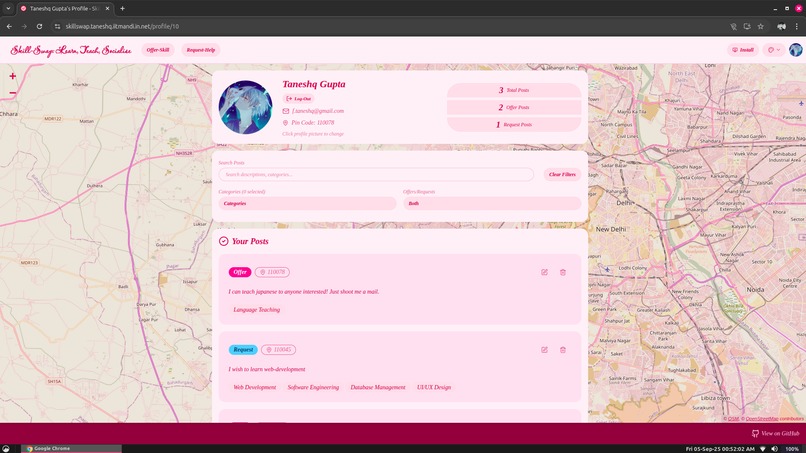This screenshot has height=453, width=806.
Task: Click the Web Development category tag
Action: [254, 387]
